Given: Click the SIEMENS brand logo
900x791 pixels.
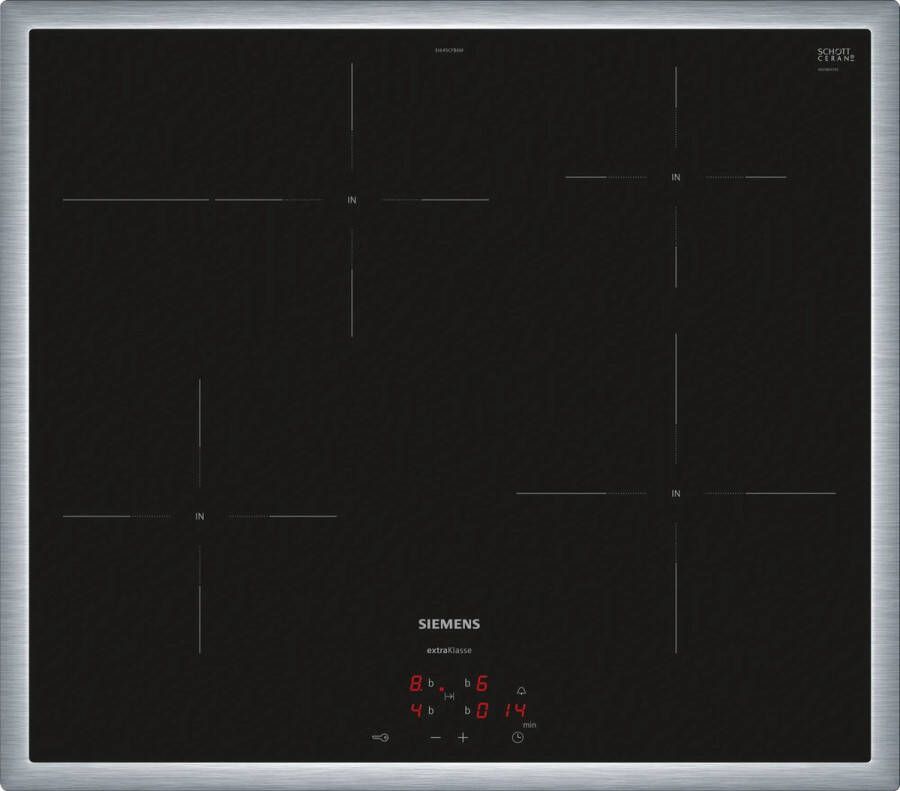Looking at the screenshot, I should 449,624.
